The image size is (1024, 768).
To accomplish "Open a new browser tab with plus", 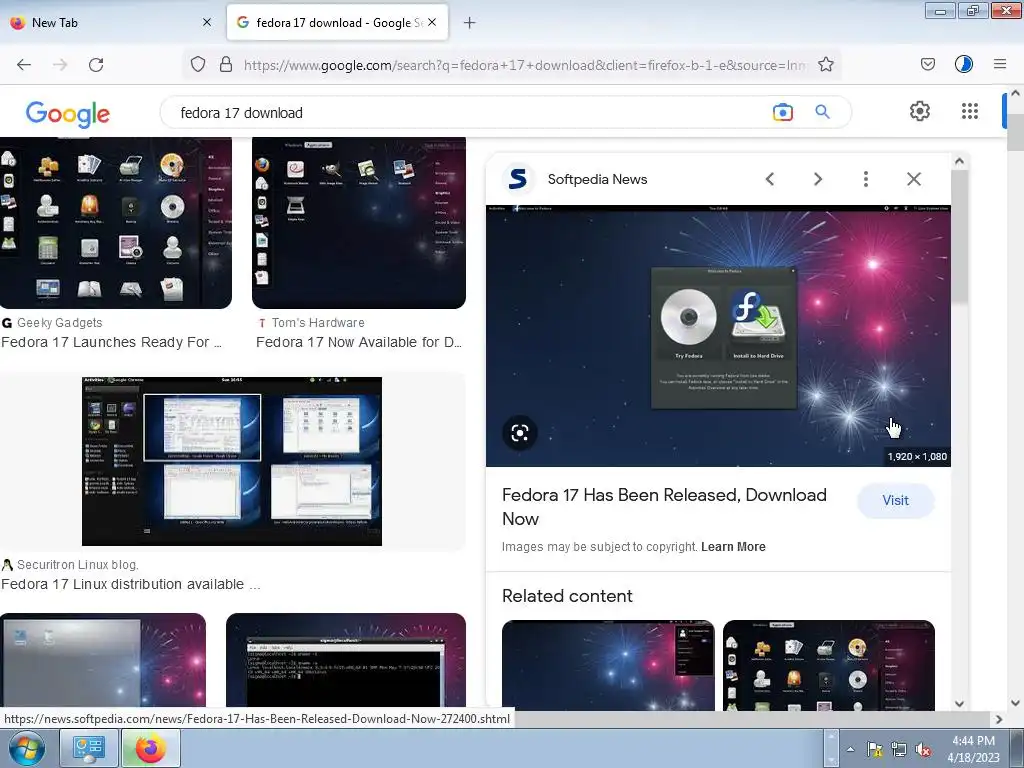I will pos(469,23).
